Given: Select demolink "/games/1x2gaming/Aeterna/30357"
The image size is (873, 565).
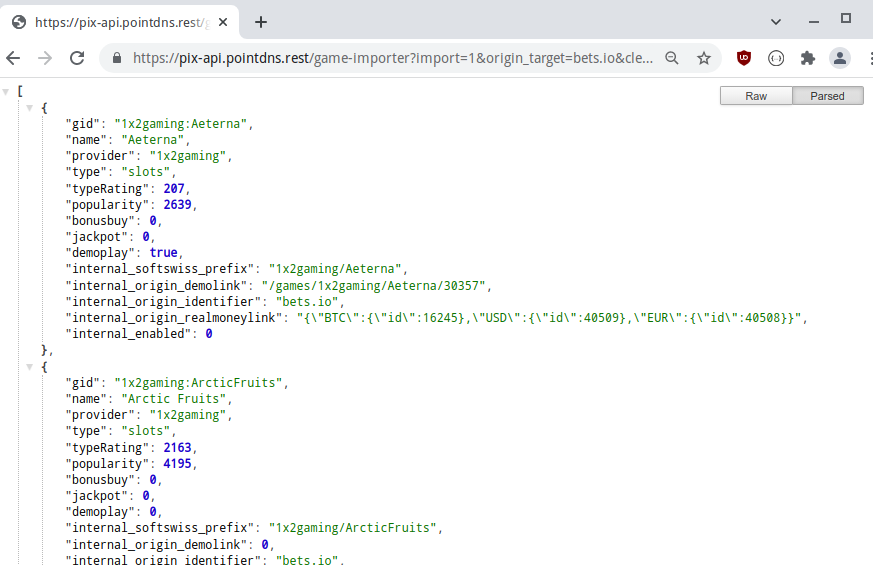Looking at the screenshot, I should (x=374, y=286).
